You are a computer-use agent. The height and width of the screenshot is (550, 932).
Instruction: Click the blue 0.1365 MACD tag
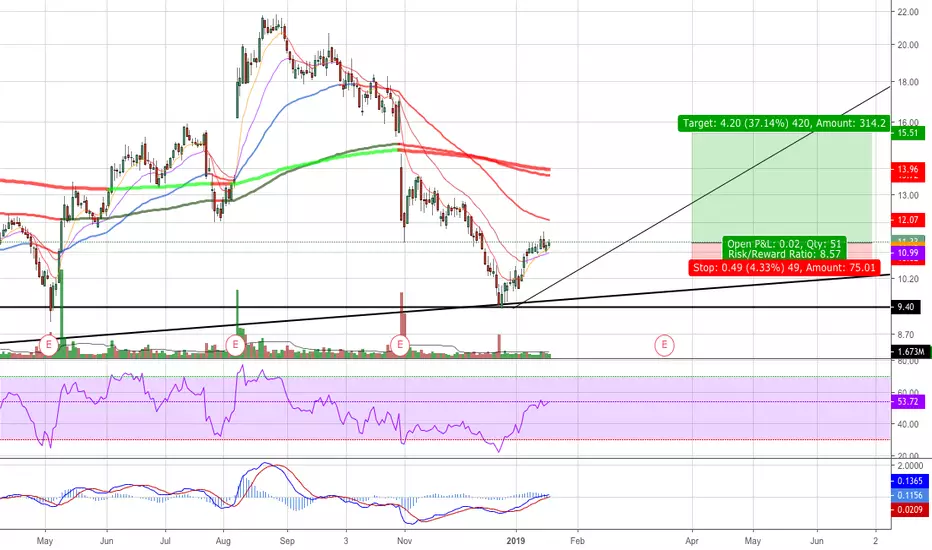909,480
